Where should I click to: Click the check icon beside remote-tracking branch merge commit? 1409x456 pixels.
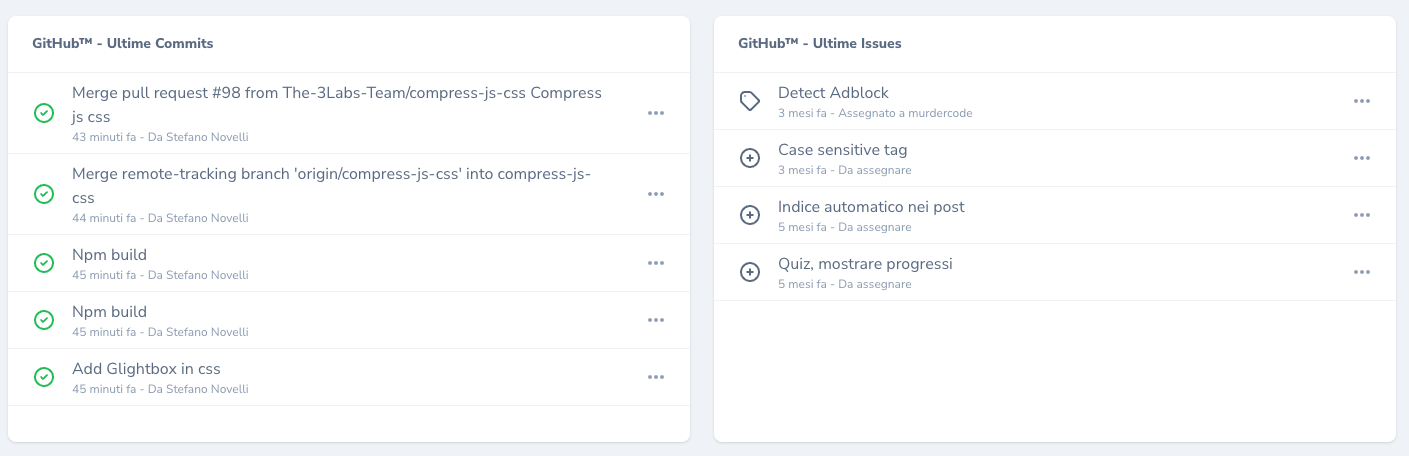click(44, 194)
